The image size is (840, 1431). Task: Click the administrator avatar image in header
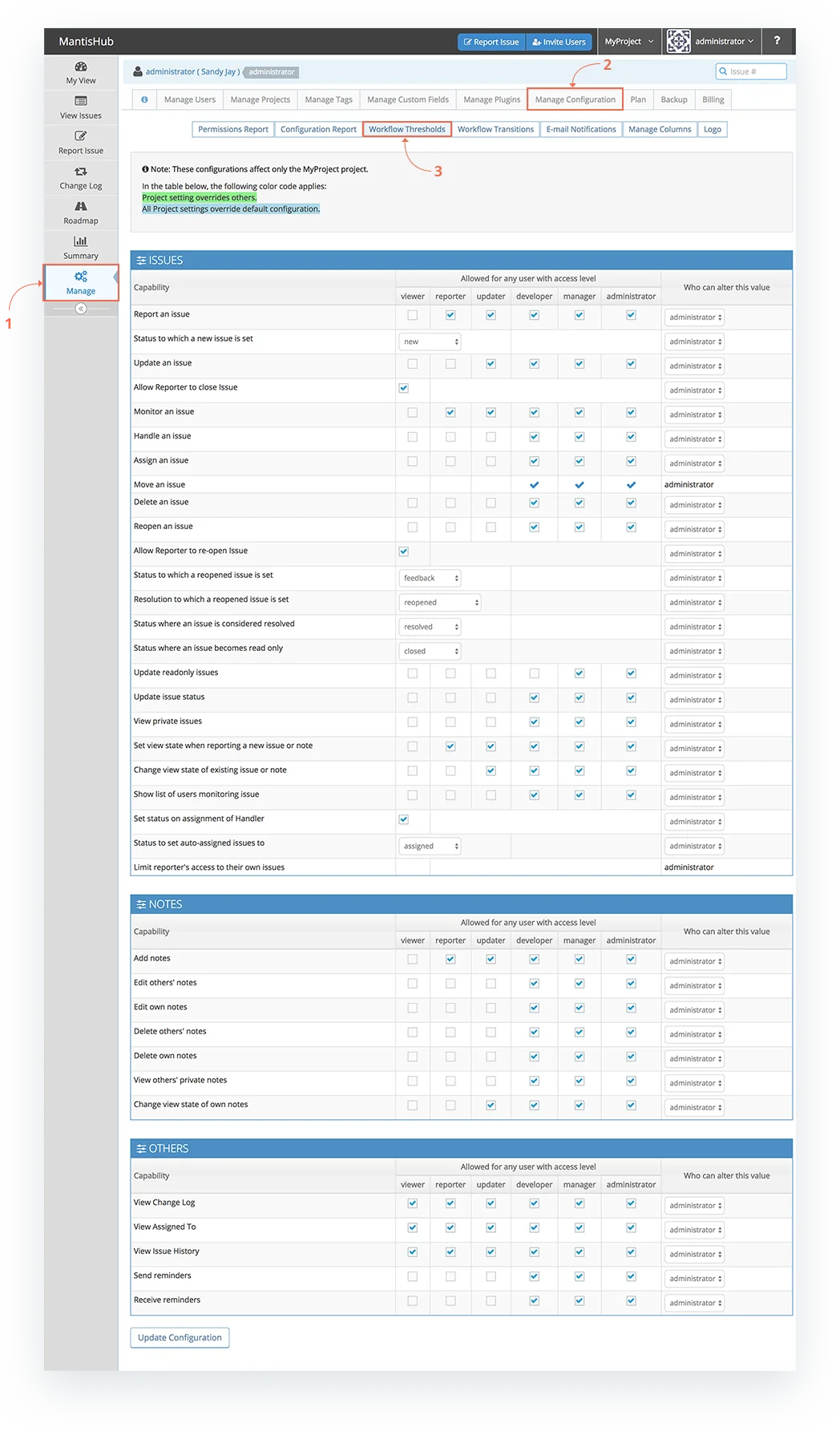(678, 41)
